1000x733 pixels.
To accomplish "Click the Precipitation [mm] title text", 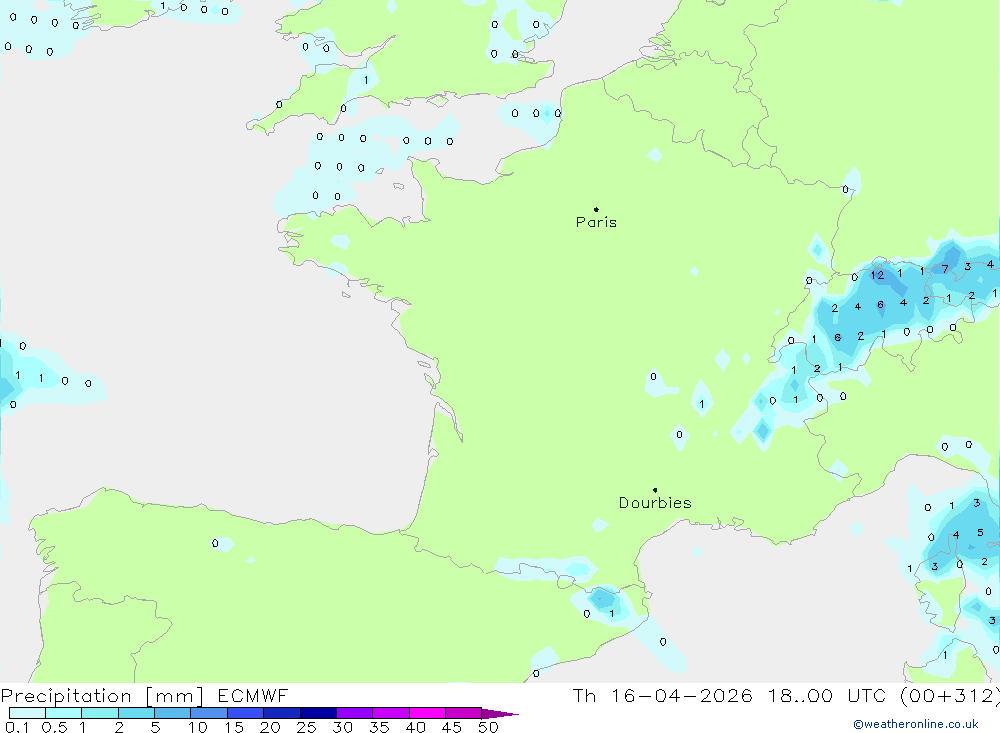I will 102,696.
